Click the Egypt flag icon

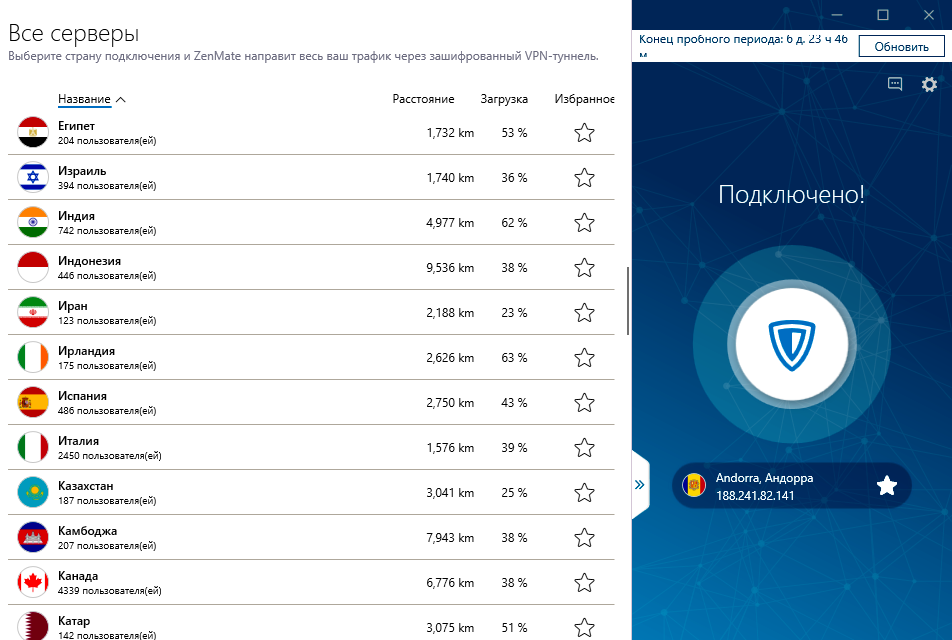[x=33, y=132]
